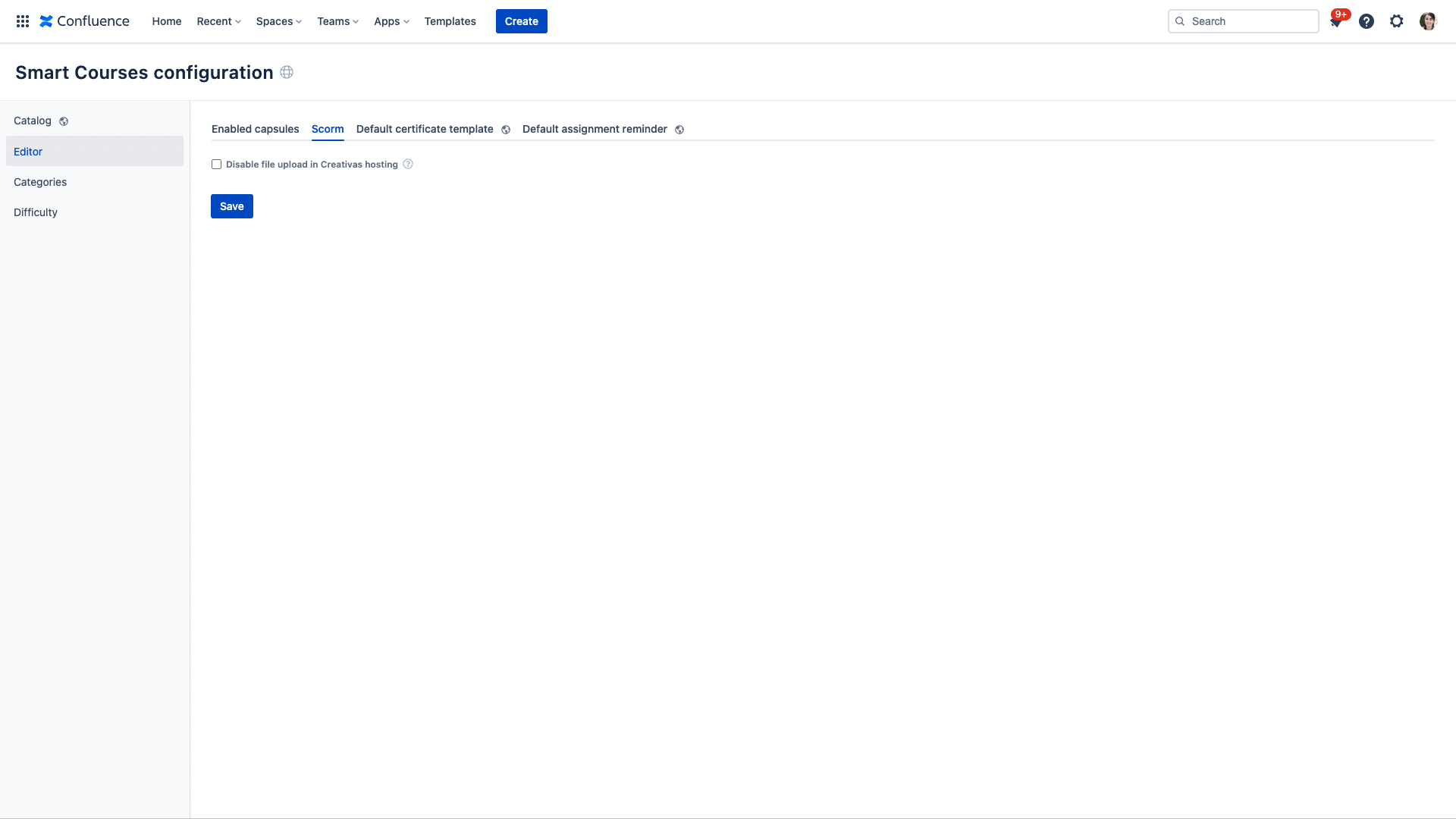The height and width of the screenshot is (819, 1456).
Task: Switch to Default assignment reminder tab
Action: pos(595,129)
